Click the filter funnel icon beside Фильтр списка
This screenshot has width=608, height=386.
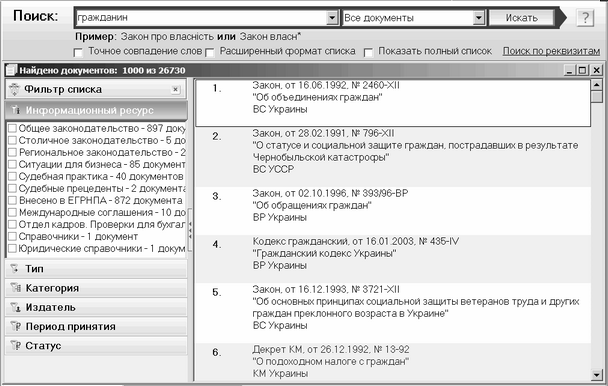pyautogui.click(x=14, y=90)
